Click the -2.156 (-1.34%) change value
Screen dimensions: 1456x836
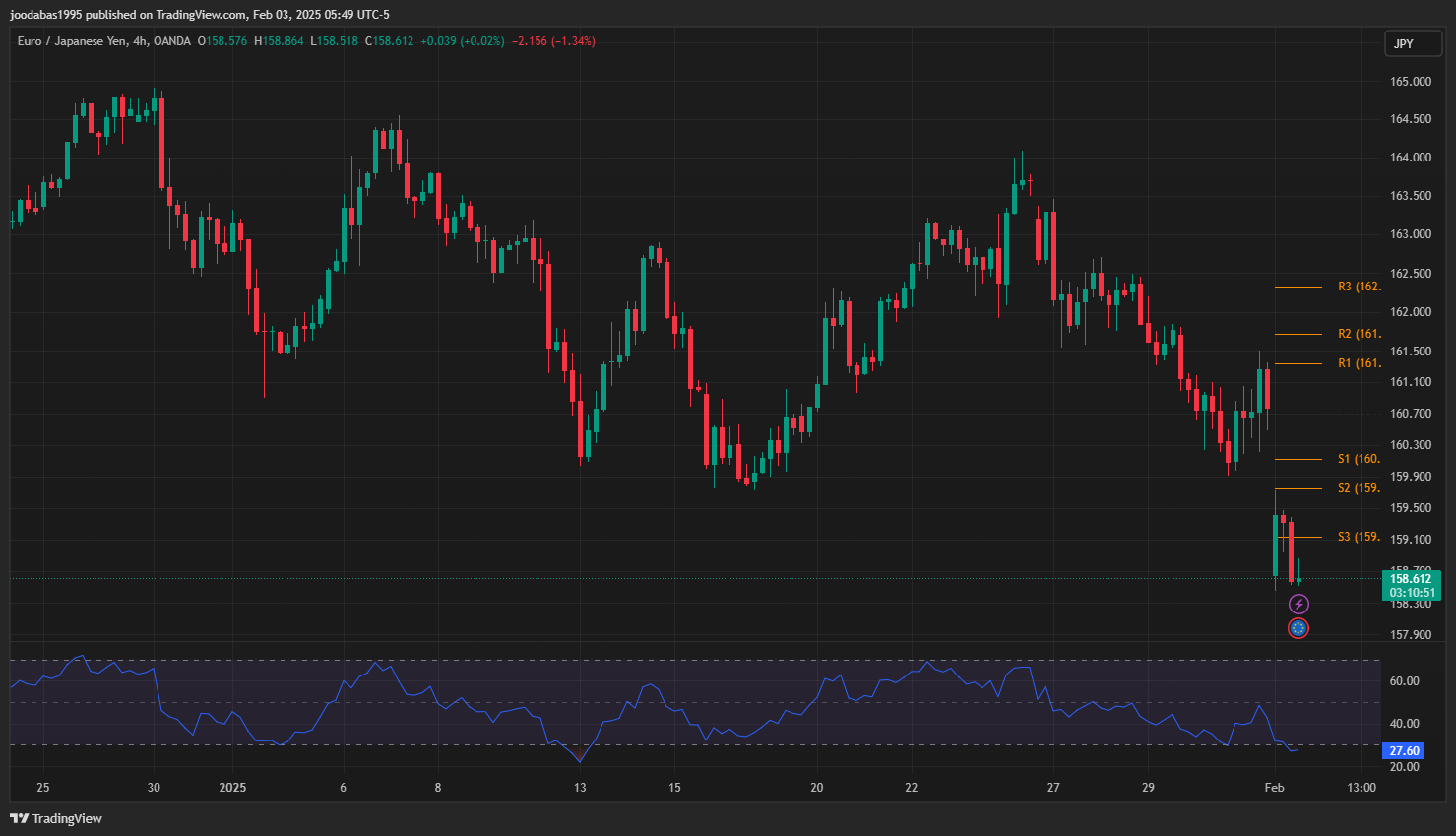point(553,41)
